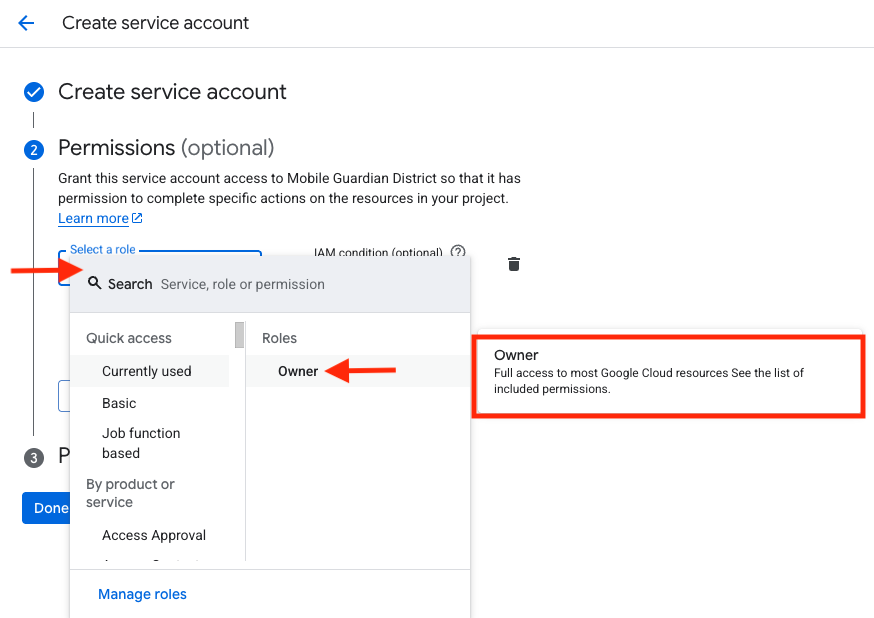Choose Job function based category
The image size is (874, 618).
tap(141, 443)
